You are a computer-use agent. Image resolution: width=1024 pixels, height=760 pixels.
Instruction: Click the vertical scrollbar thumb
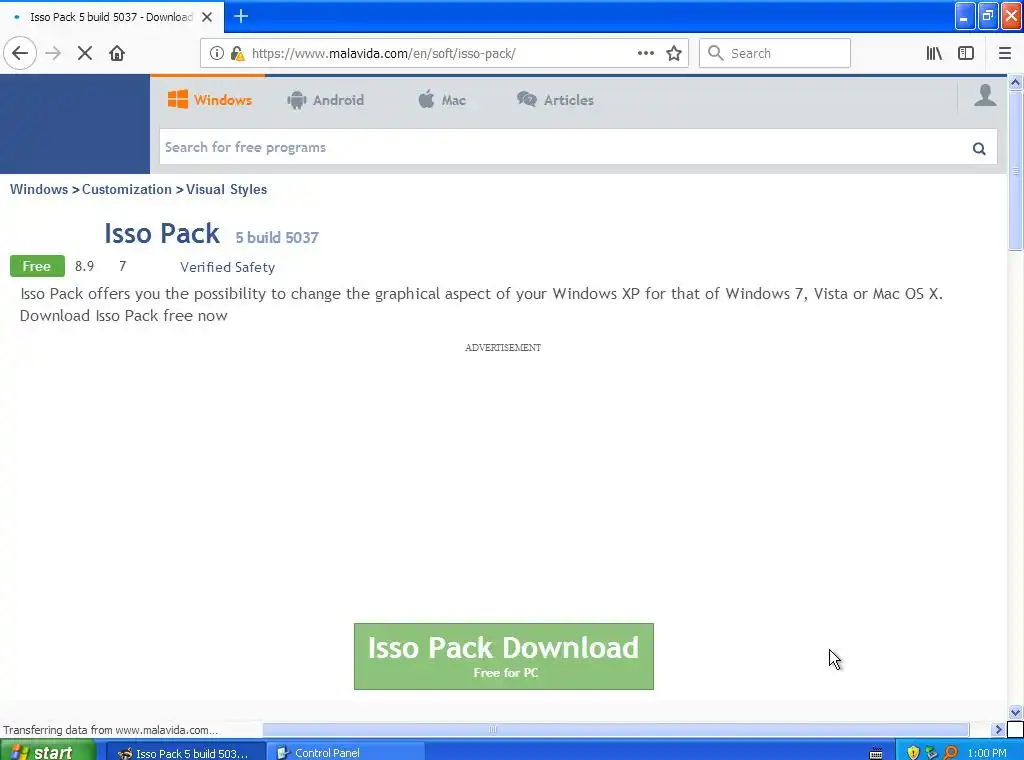(1015, 170)
